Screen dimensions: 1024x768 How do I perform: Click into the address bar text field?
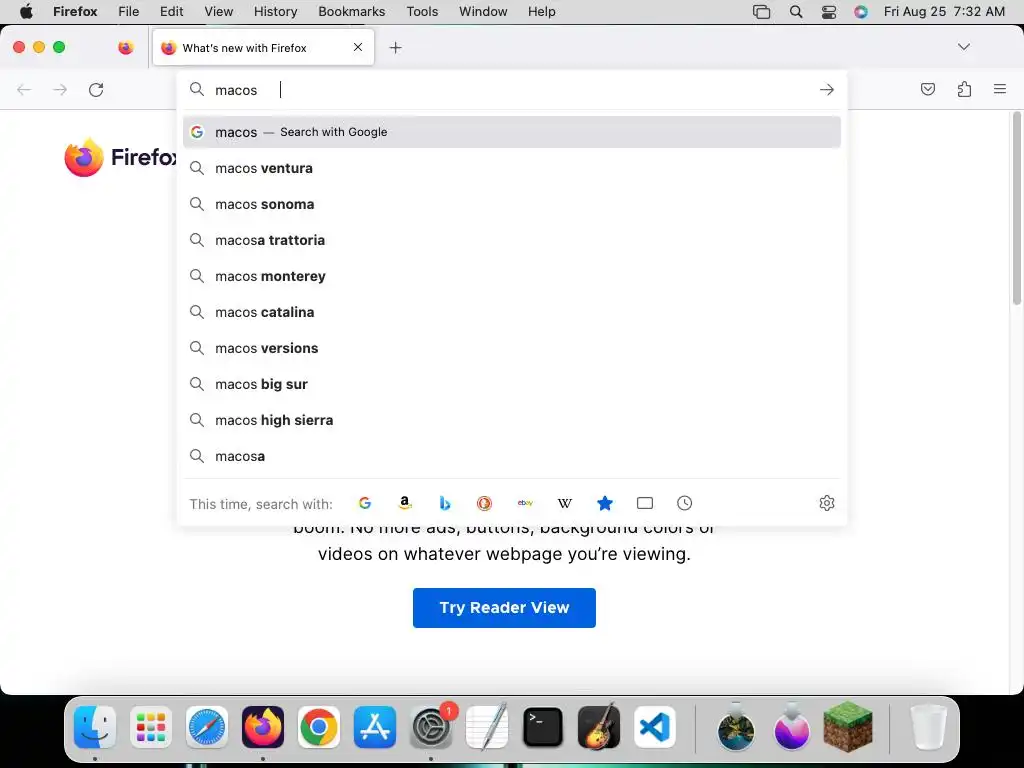[513, 89]
